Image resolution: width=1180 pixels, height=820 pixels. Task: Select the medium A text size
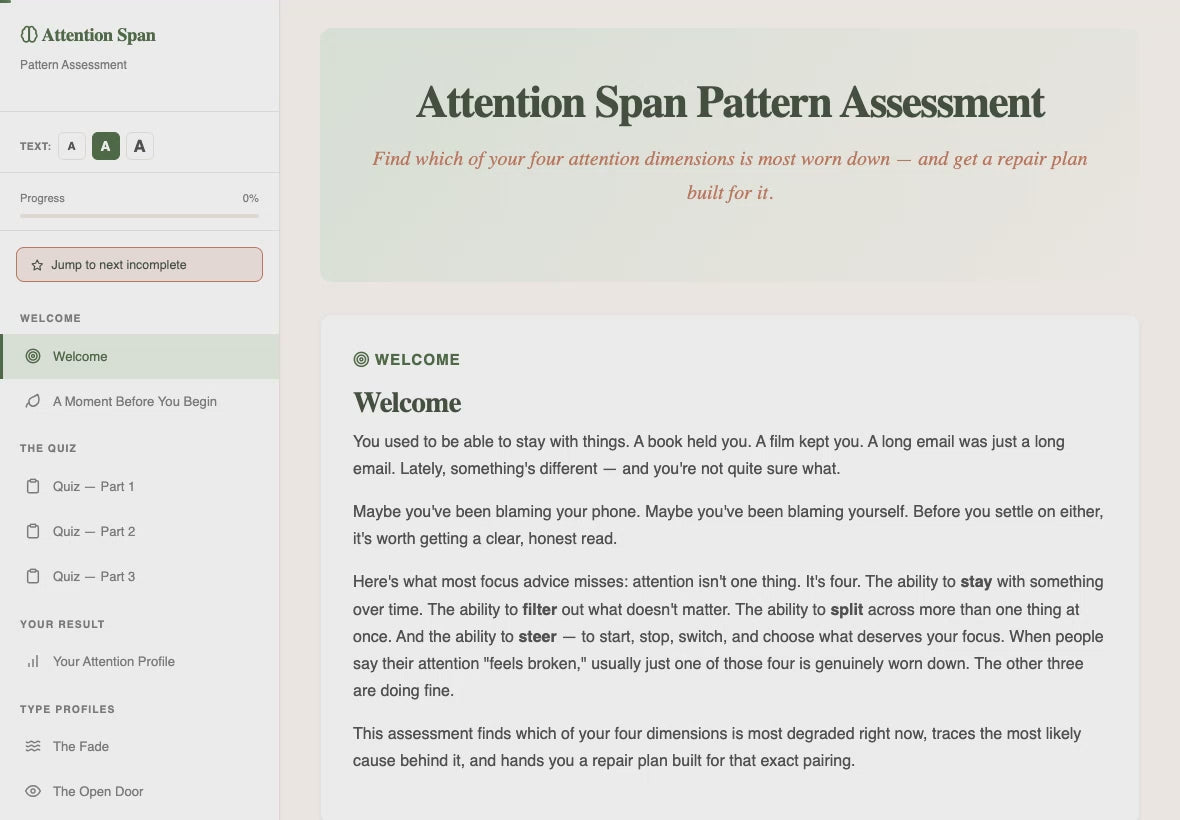click(105, 146)
